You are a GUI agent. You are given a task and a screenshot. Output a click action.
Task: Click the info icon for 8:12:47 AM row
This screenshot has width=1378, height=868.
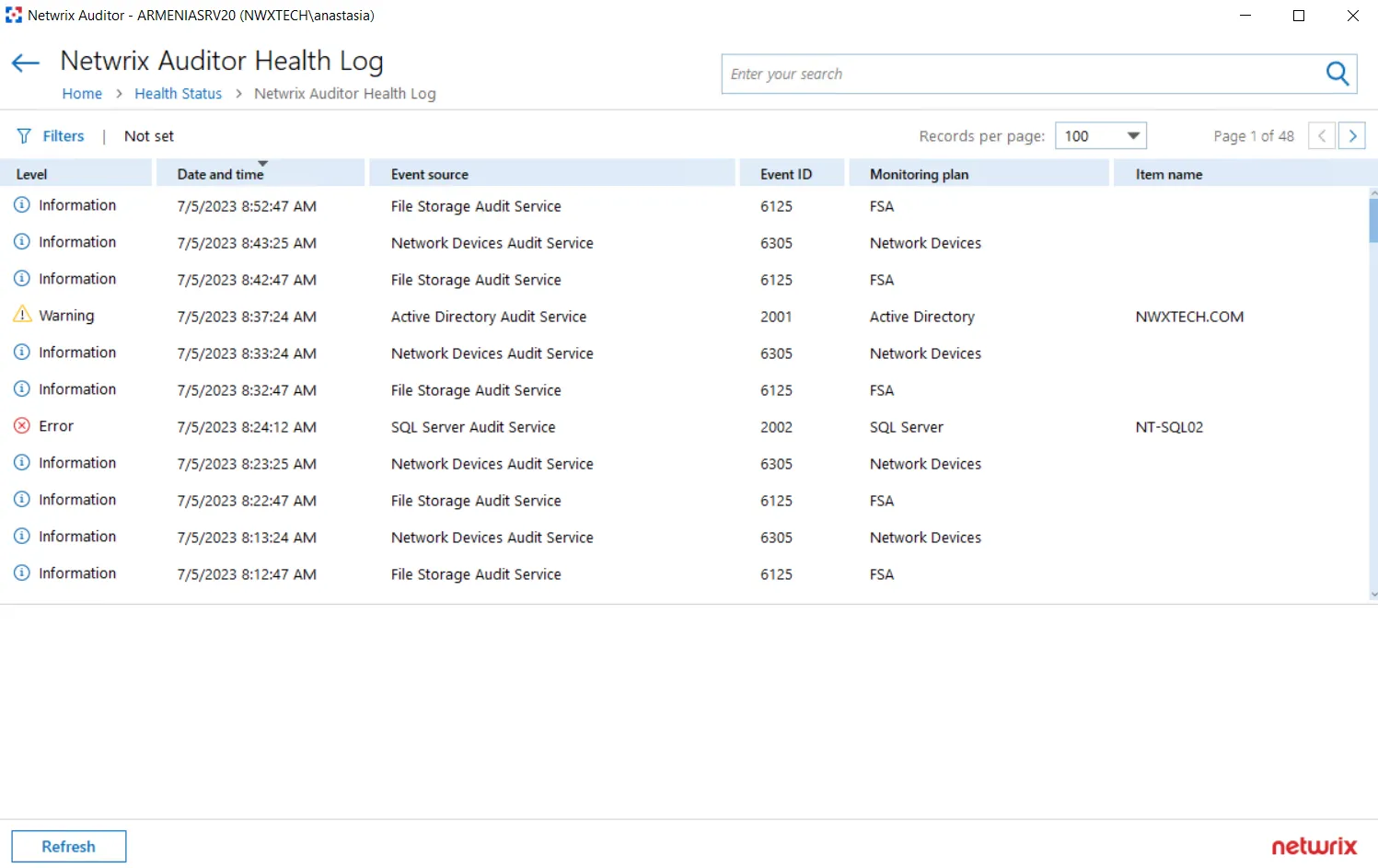[x=22, y=573]
